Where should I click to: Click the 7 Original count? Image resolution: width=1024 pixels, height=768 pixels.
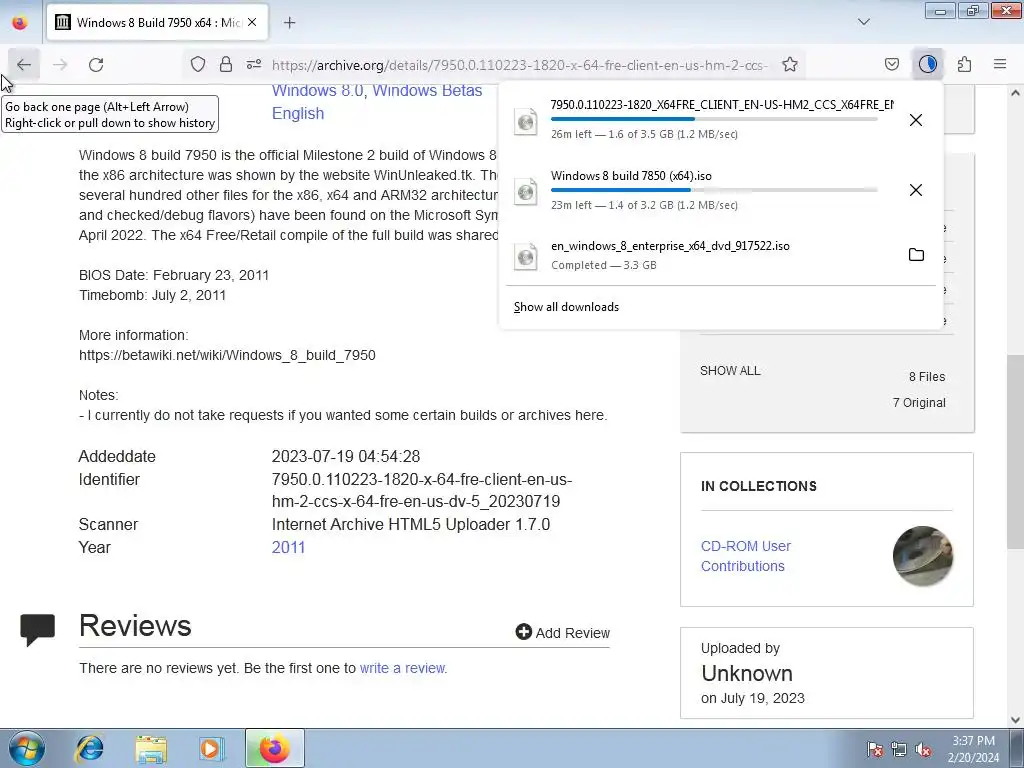coord(919,403)
